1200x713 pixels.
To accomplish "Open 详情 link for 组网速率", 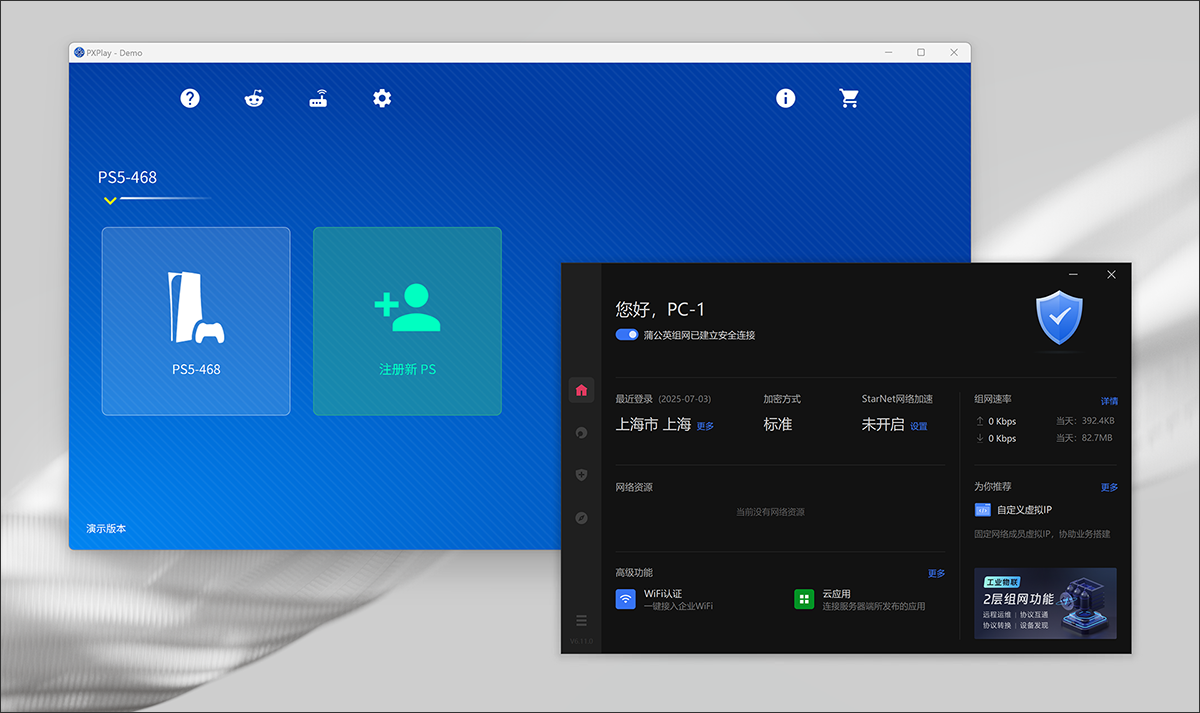I will point(1109,401).
